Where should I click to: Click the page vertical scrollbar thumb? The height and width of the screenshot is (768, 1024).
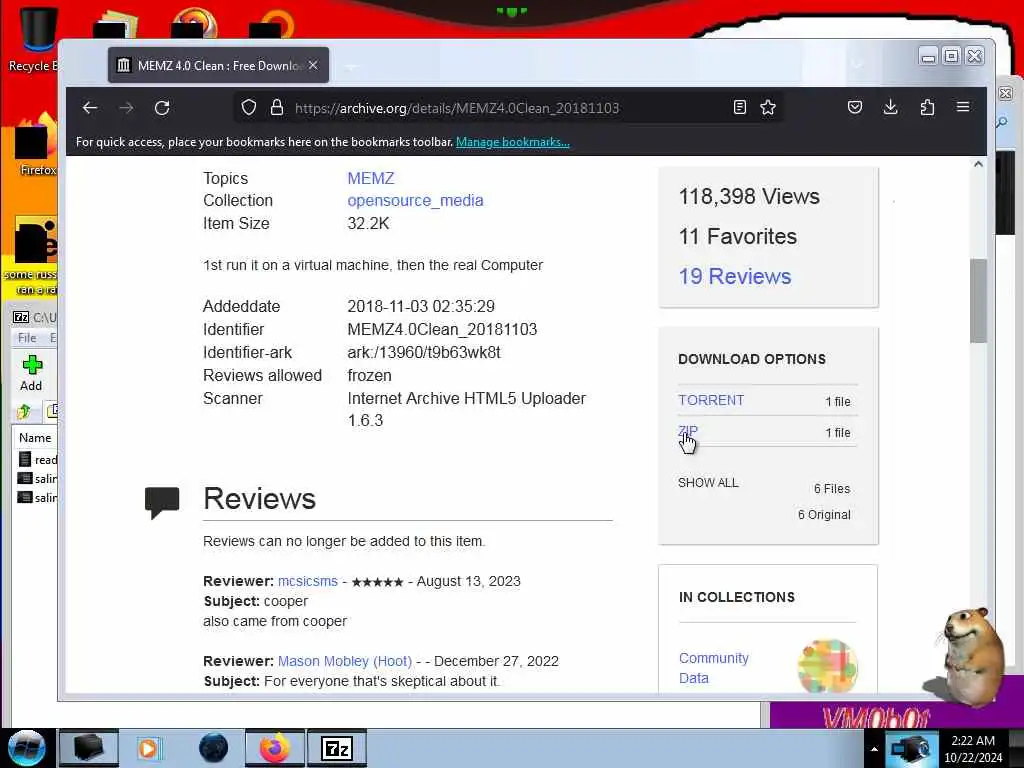point(978,300)
